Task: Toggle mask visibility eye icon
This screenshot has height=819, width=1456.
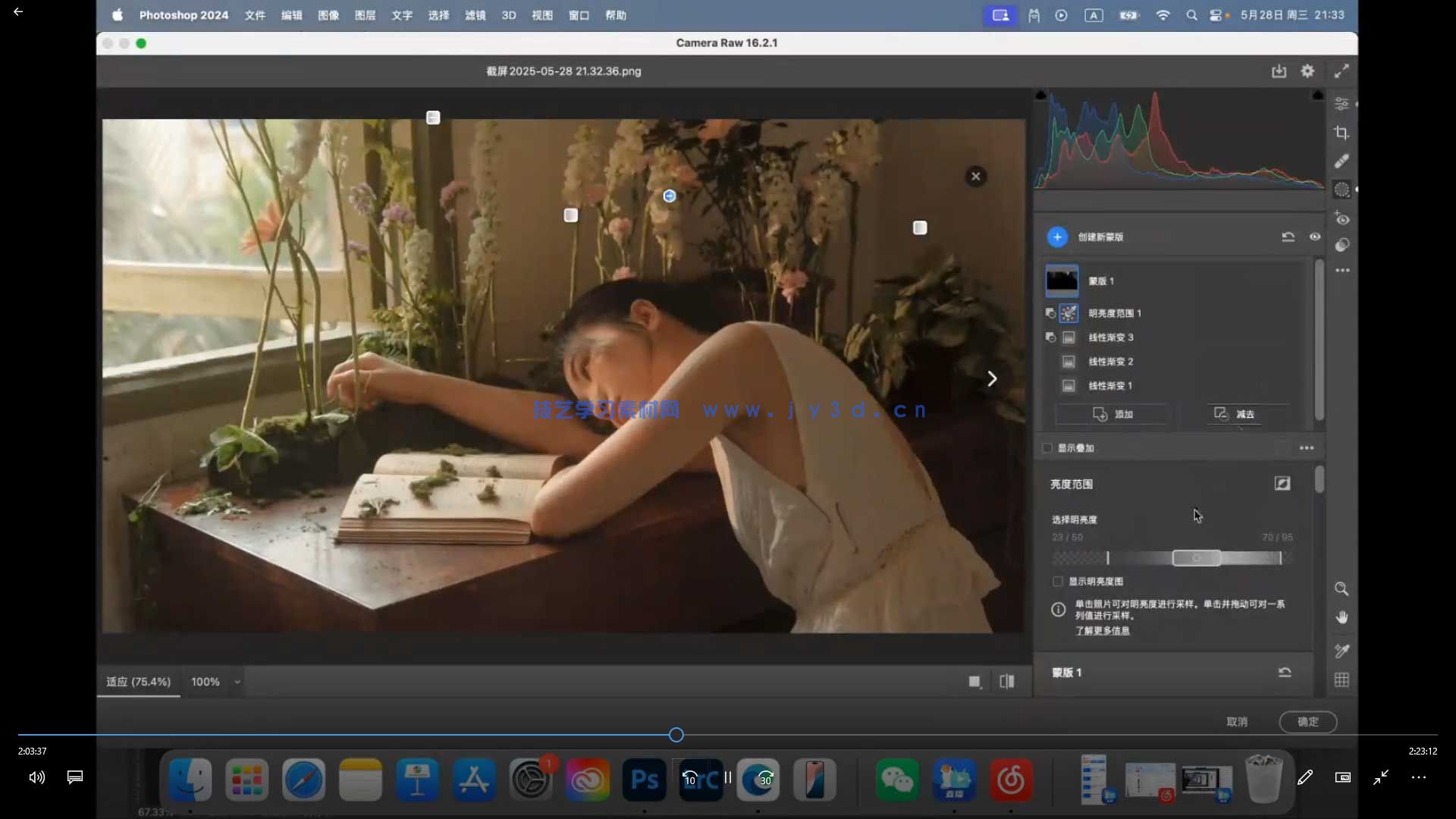Action: pyautogui.click(x=1315, y=237)
